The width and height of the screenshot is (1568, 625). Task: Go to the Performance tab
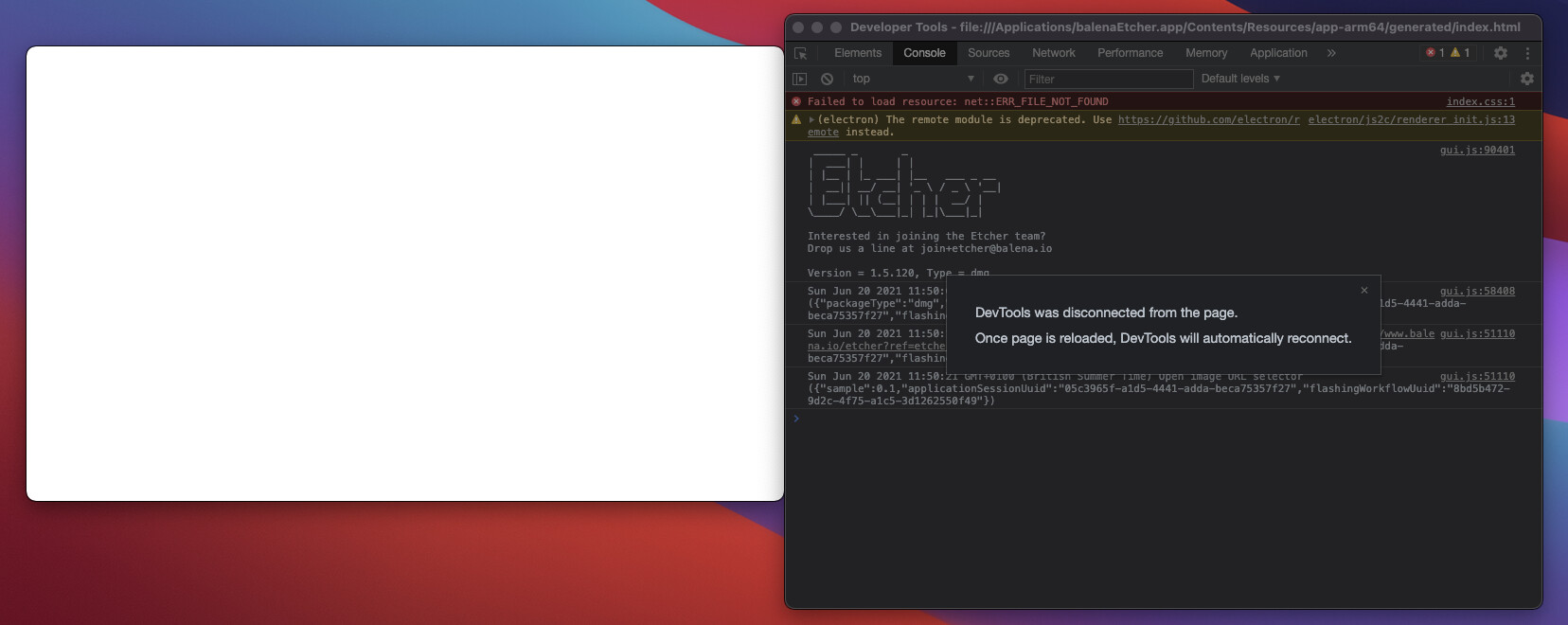pyautogui.click(x=1131, y=53)
